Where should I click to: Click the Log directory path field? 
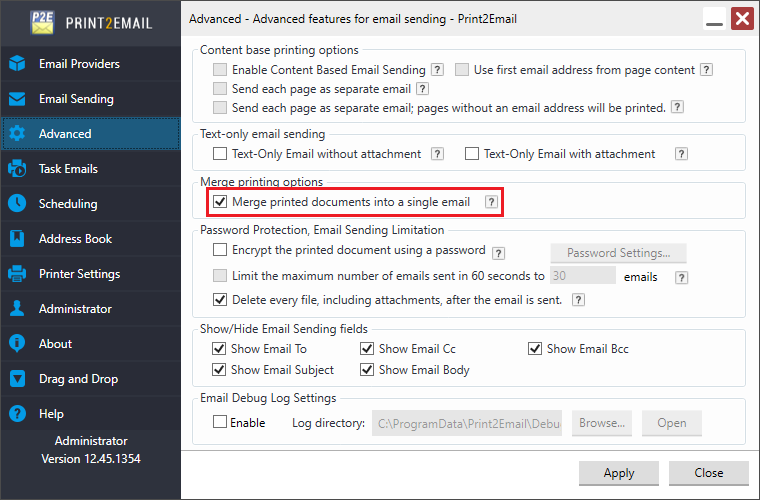pyautogui.click(x=467, y=423)
